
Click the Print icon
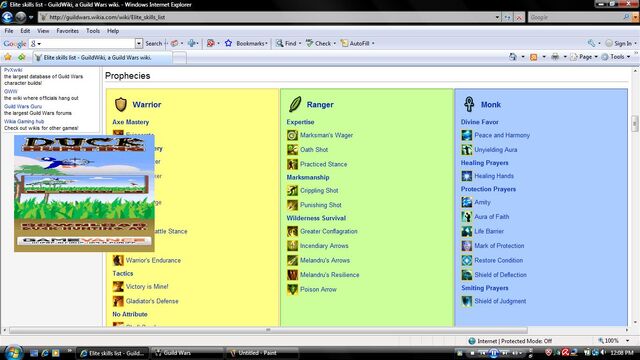555,57
